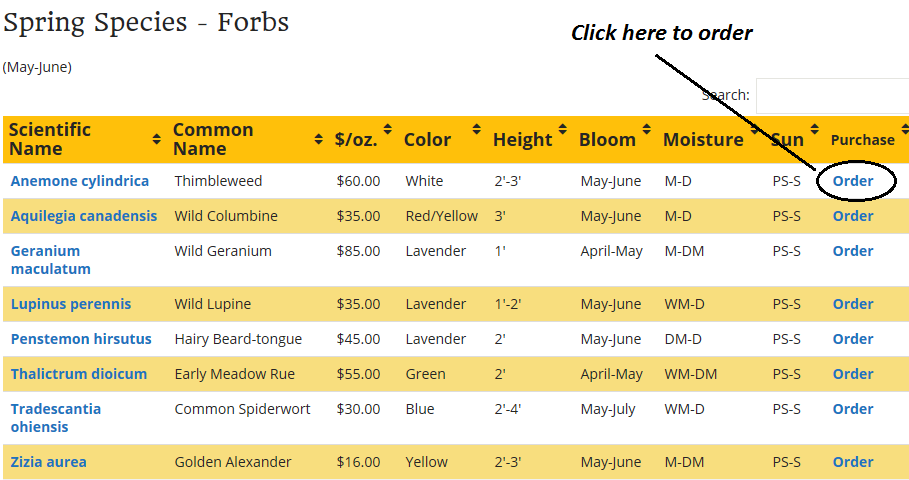Click Order for Wild Lupine
909x480 pixels.
tap(853, 304)
